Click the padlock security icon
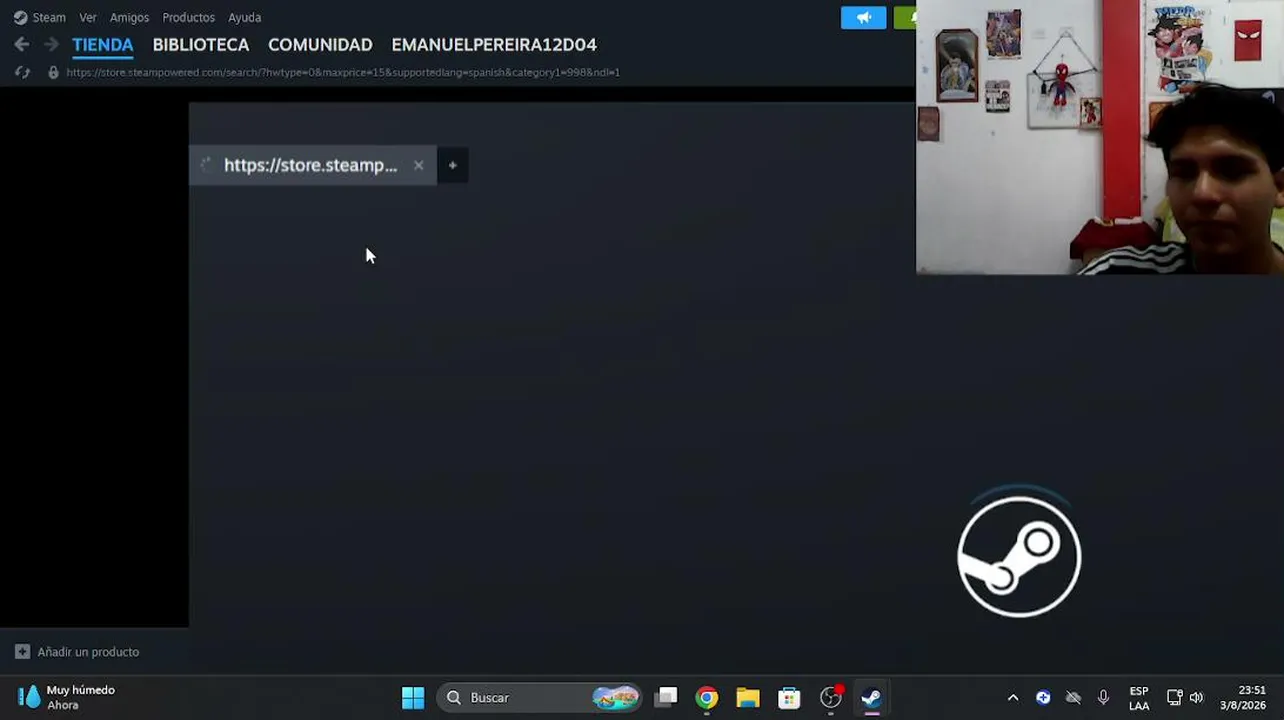Image resolution: width=1284 pixels, height=720 pixels. point(53,72)
